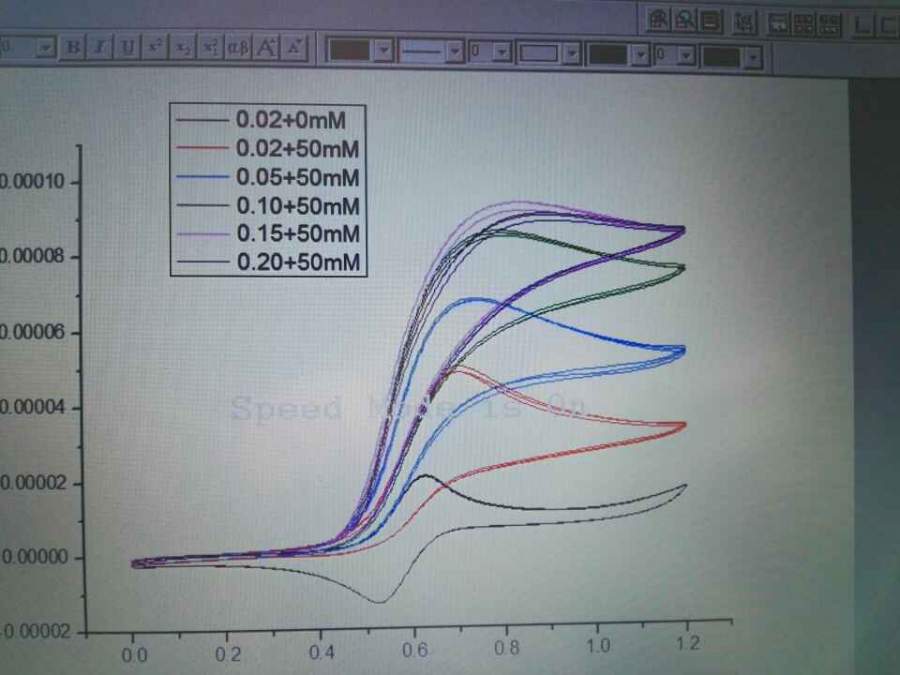Click the rescale axes icon in top toolbar
The height and width of the screenshot is (675, 900).
[x=744, y=24]
